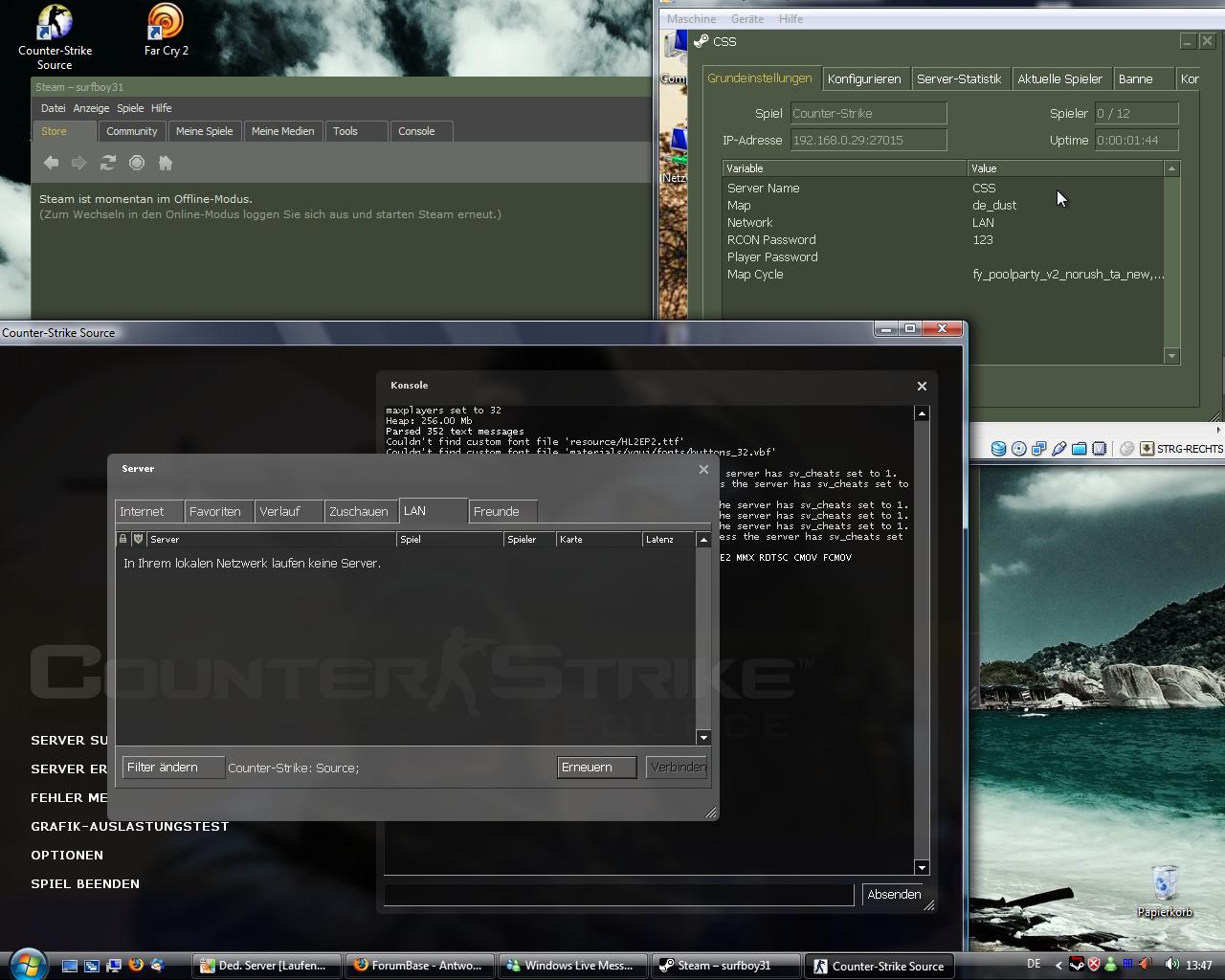
Task: Close the Server browser dialog
Action: 703,469
